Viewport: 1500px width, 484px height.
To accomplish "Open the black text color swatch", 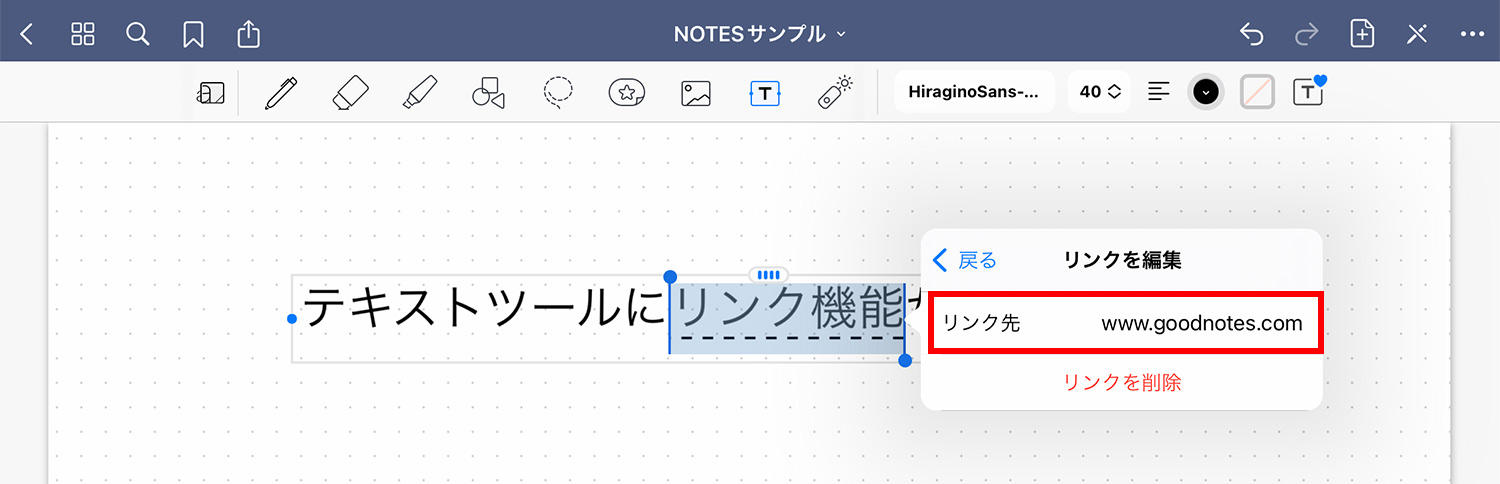I will click(x=1207, y=92).
